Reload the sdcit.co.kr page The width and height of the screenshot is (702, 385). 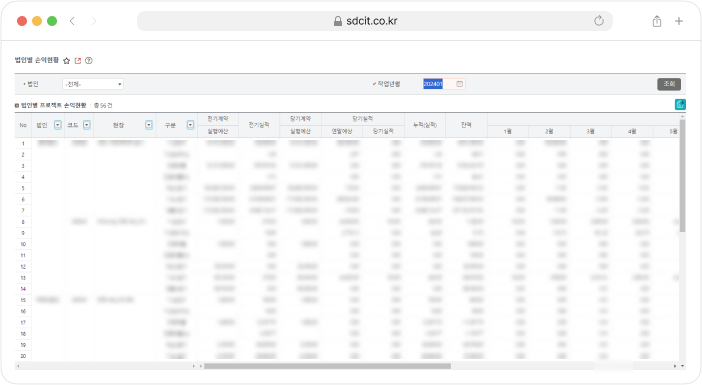coord(599,21)
